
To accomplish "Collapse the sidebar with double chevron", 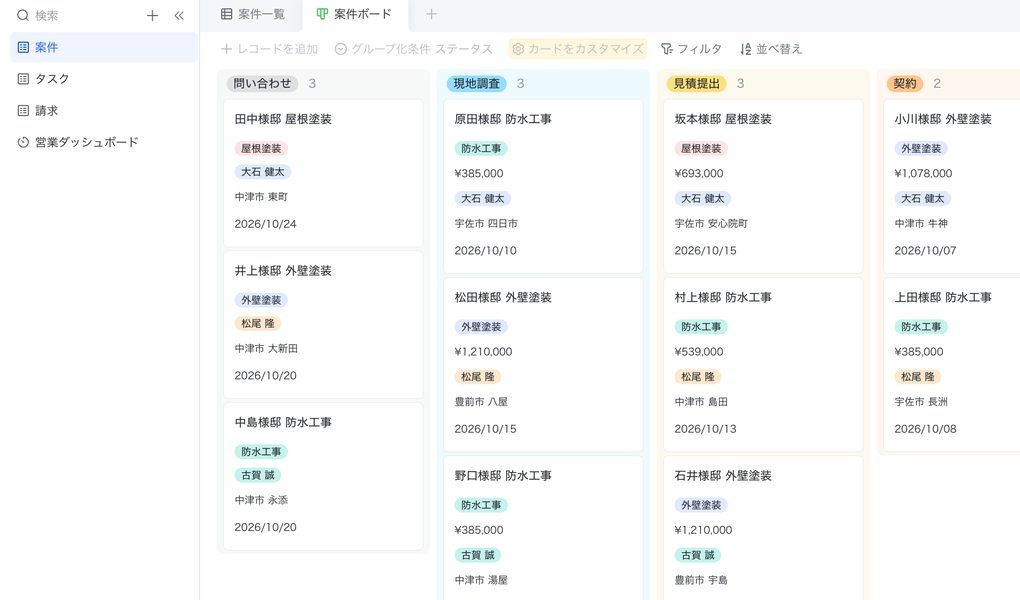I will pyautogui.click(x=179, y=16).
